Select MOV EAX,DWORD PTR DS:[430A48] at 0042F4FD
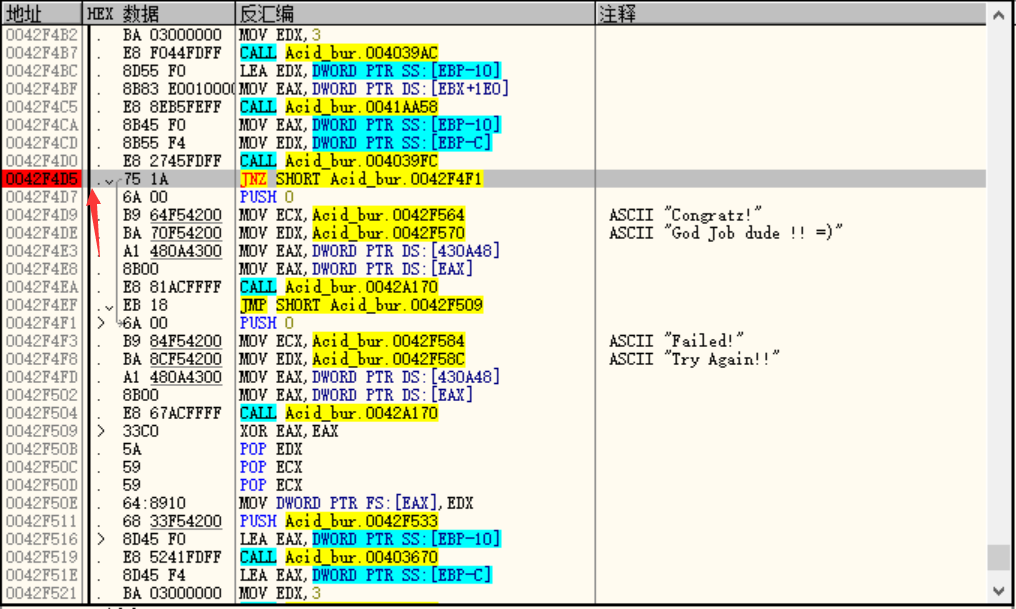Image resolution: width=1016 pixels, height=609 pixels. [370, 377]
